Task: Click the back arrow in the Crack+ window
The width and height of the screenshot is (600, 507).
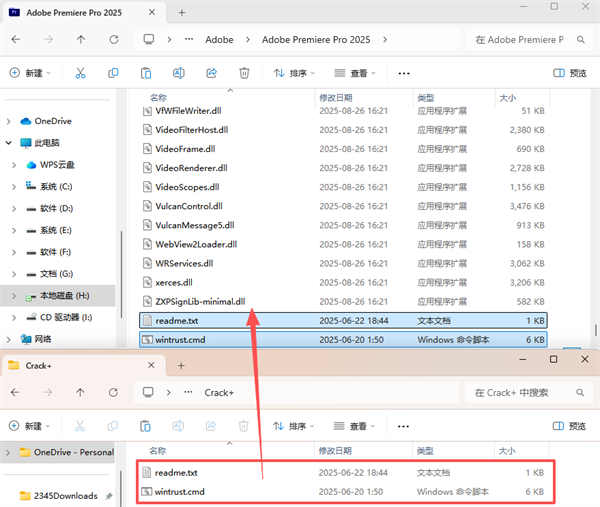Action: [x=15, y=392]
